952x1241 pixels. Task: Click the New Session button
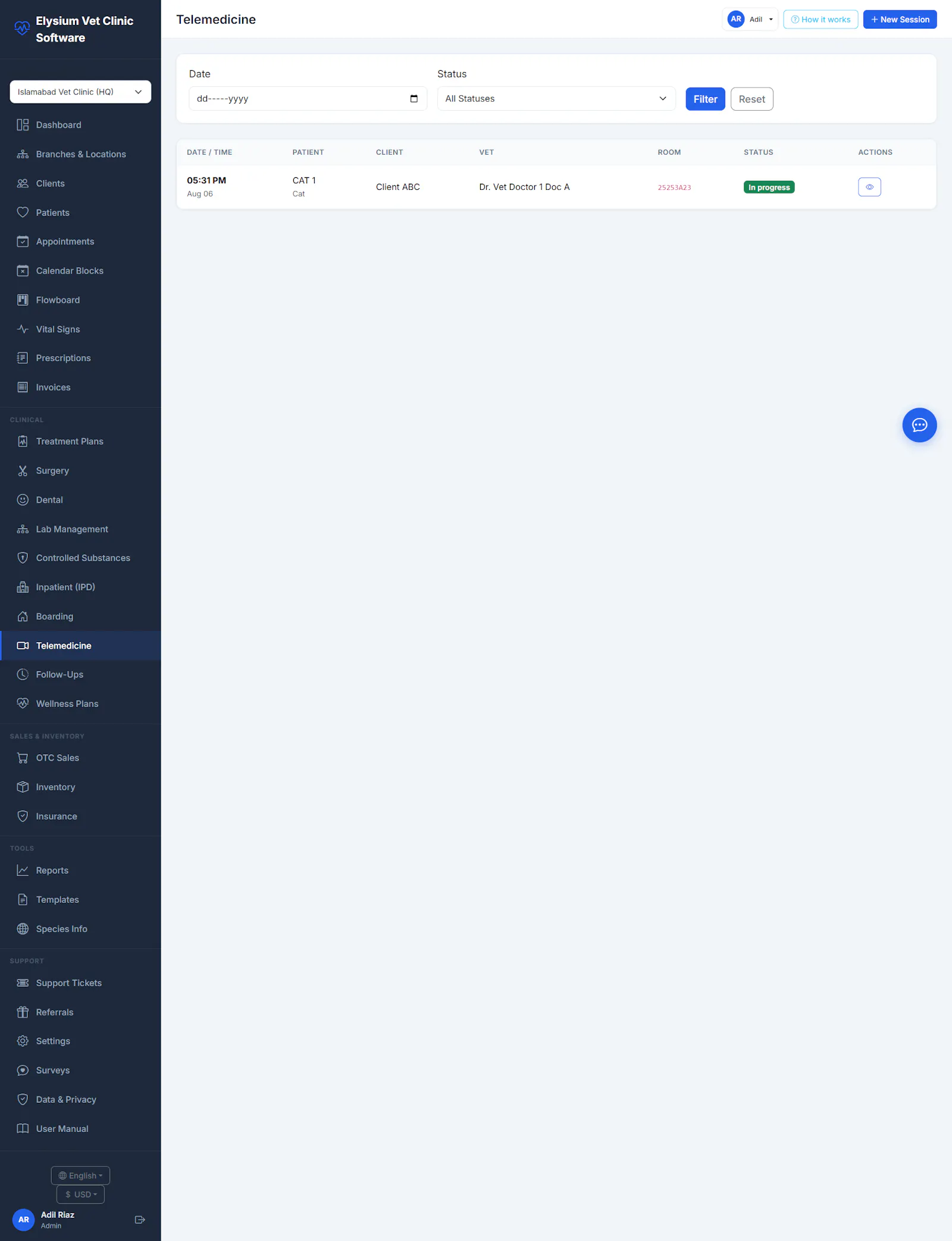point(900,20)
